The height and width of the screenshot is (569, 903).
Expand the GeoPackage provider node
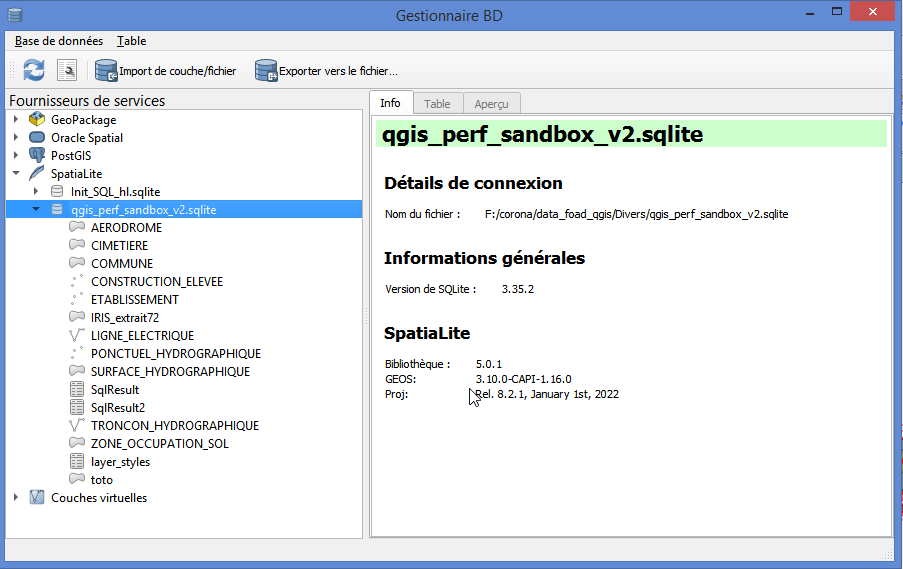point(16,119)
